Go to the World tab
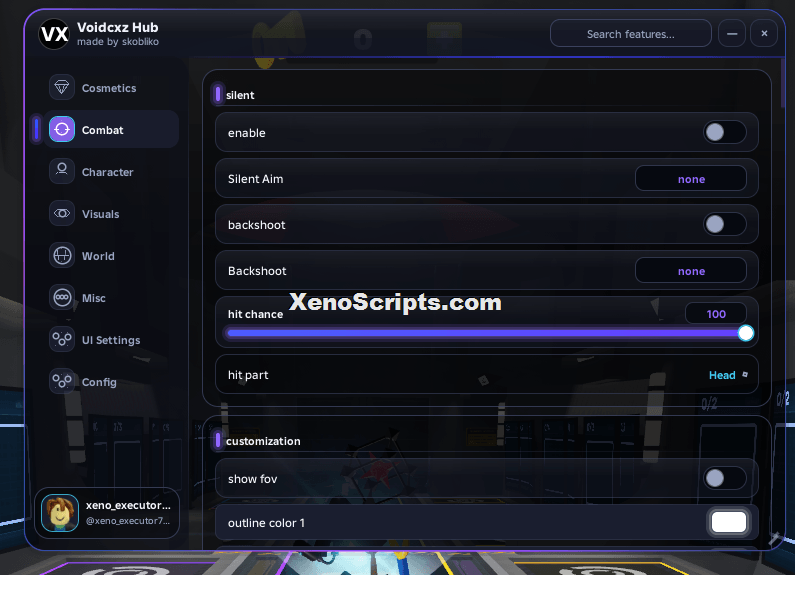Screen dimensions: 795x605 111,256
